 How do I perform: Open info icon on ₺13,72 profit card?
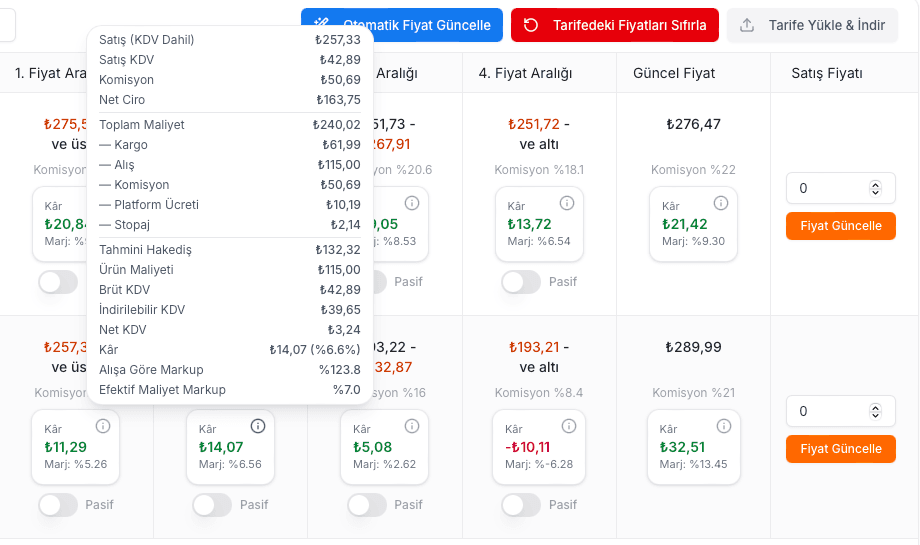(567, 203)
